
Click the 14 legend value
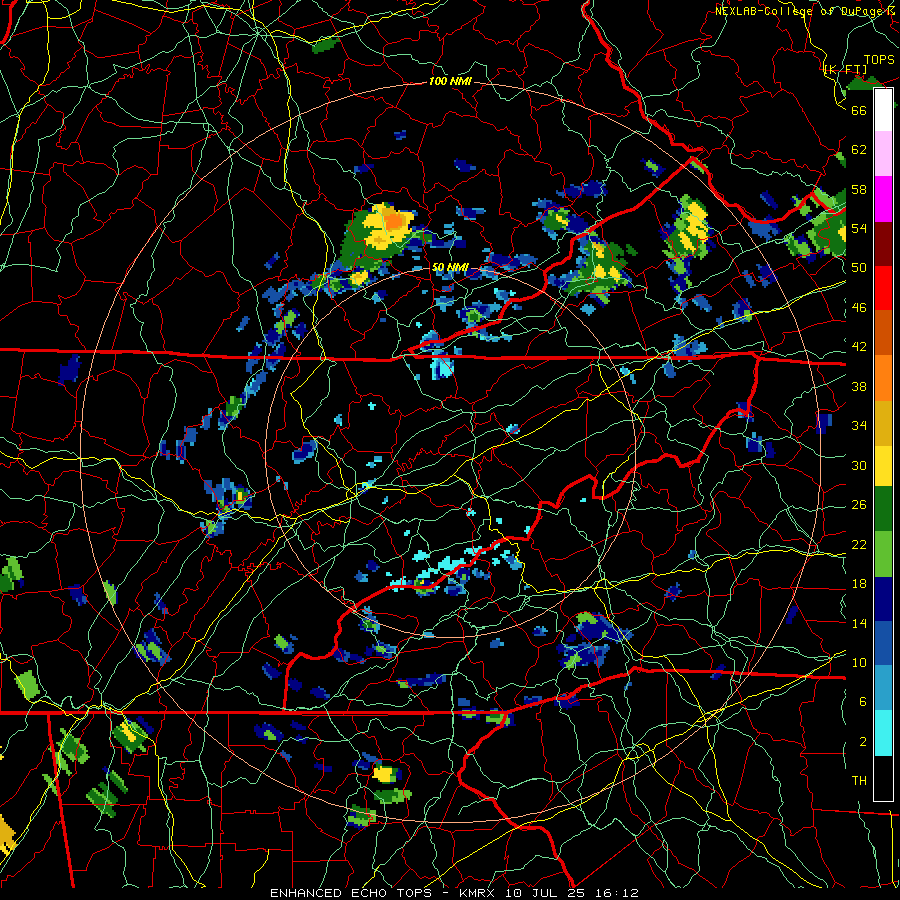point(859,623)
